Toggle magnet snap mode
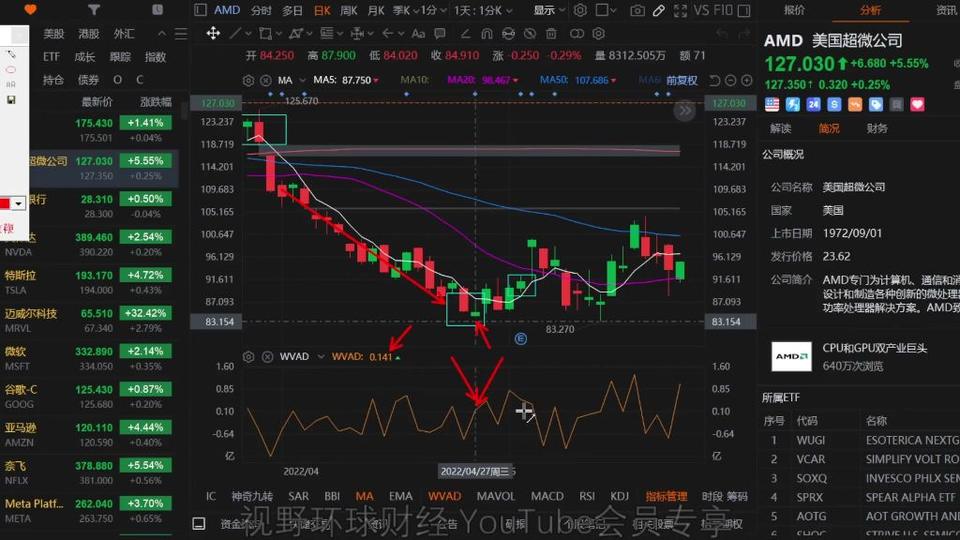Screen dimensions: 960x540 click(487, 33)
